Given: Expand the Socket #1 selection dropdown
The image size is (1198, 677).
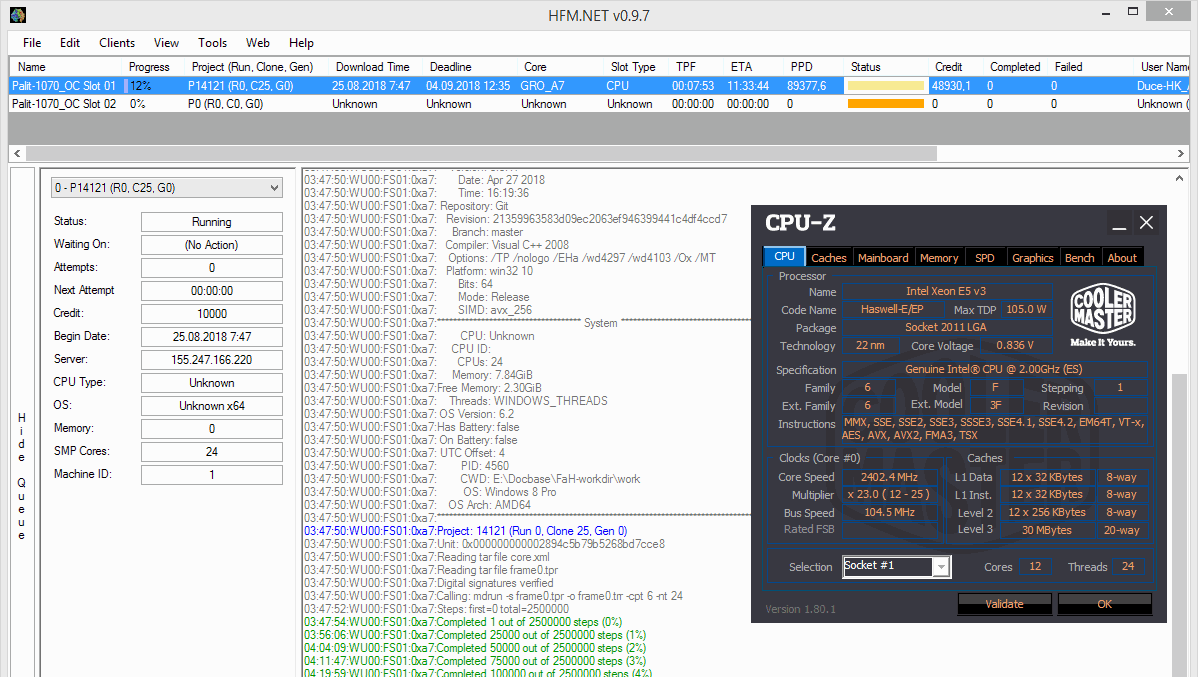Looking at the screenshot, I should click(941, 566).
